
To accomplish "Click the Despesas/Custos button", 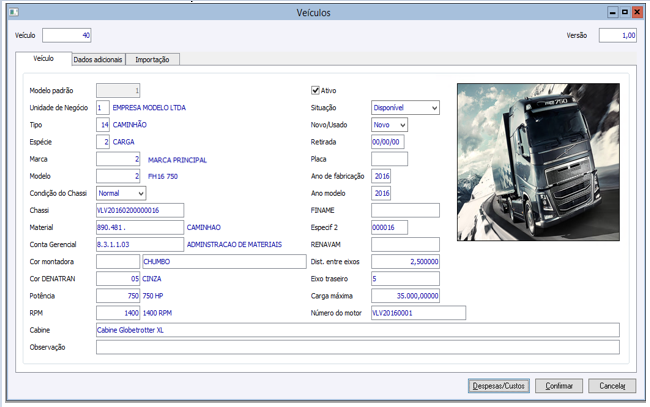I will pyautogui.click(x=499, y=386).
